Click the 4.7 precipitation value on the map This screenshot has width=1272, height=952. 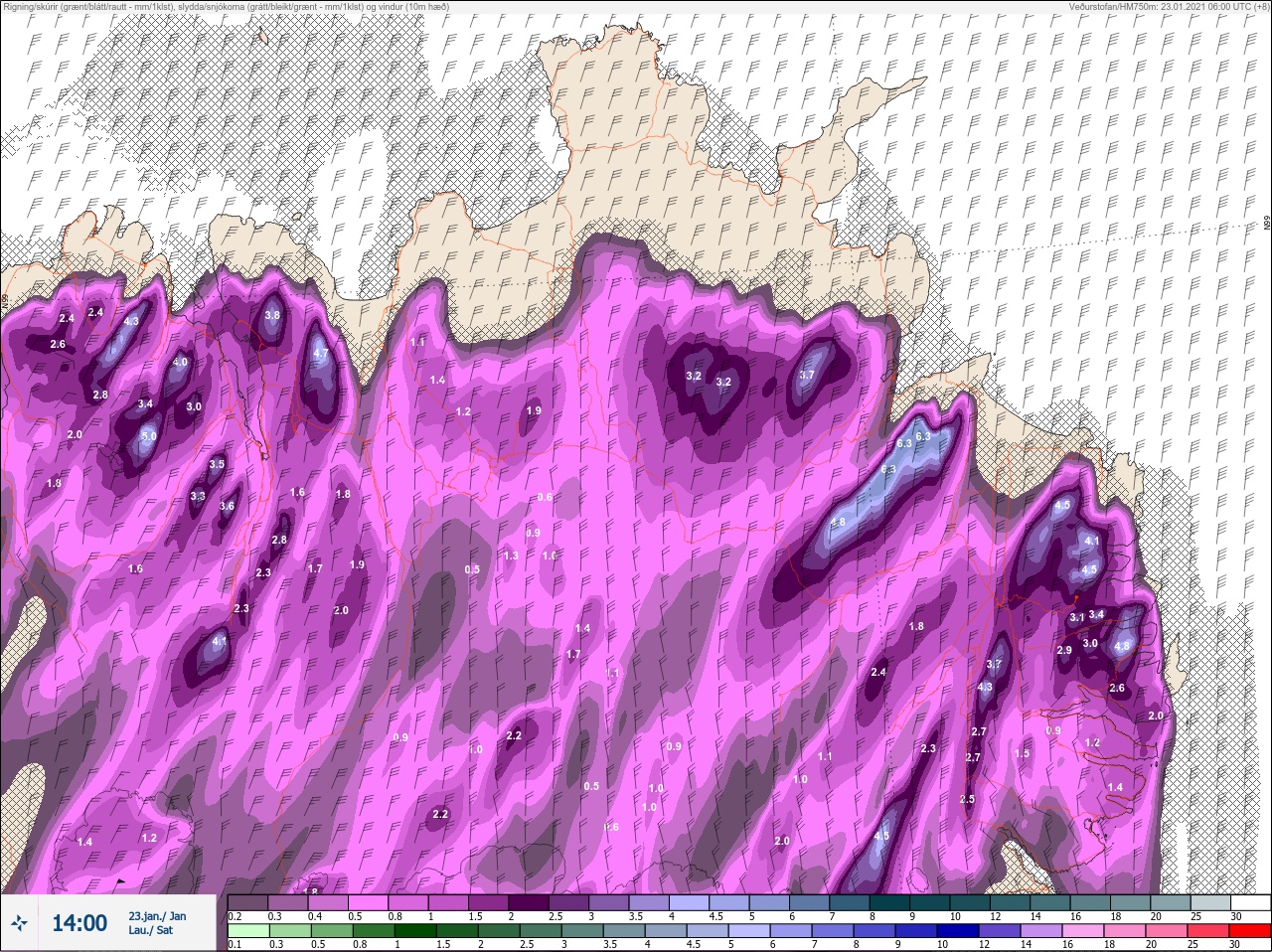click(x=321, y=354)
